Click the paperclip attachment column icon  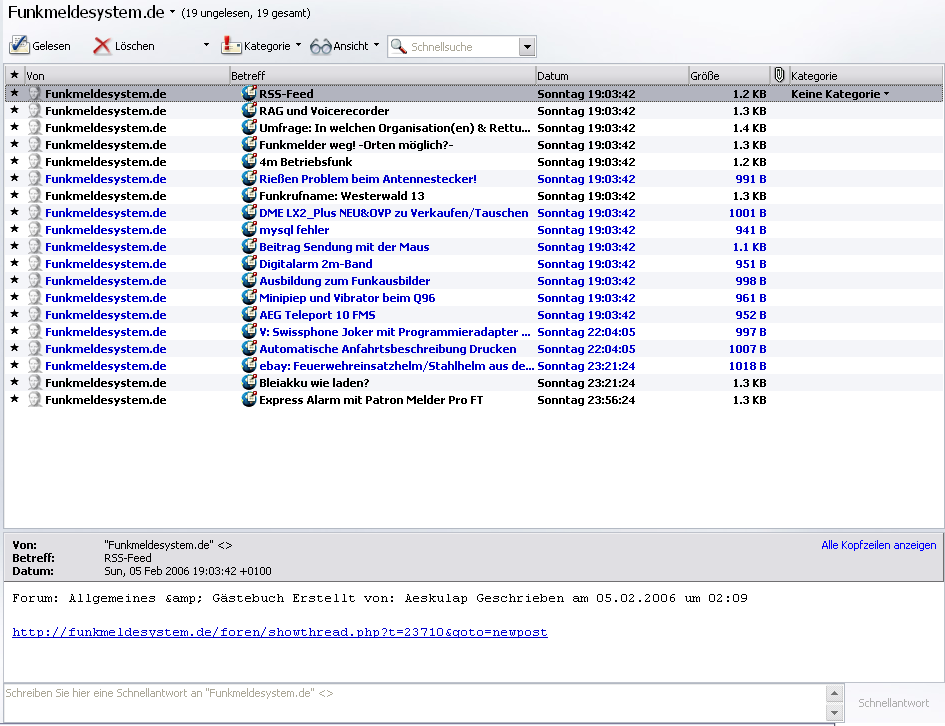[x=779, y=75]
